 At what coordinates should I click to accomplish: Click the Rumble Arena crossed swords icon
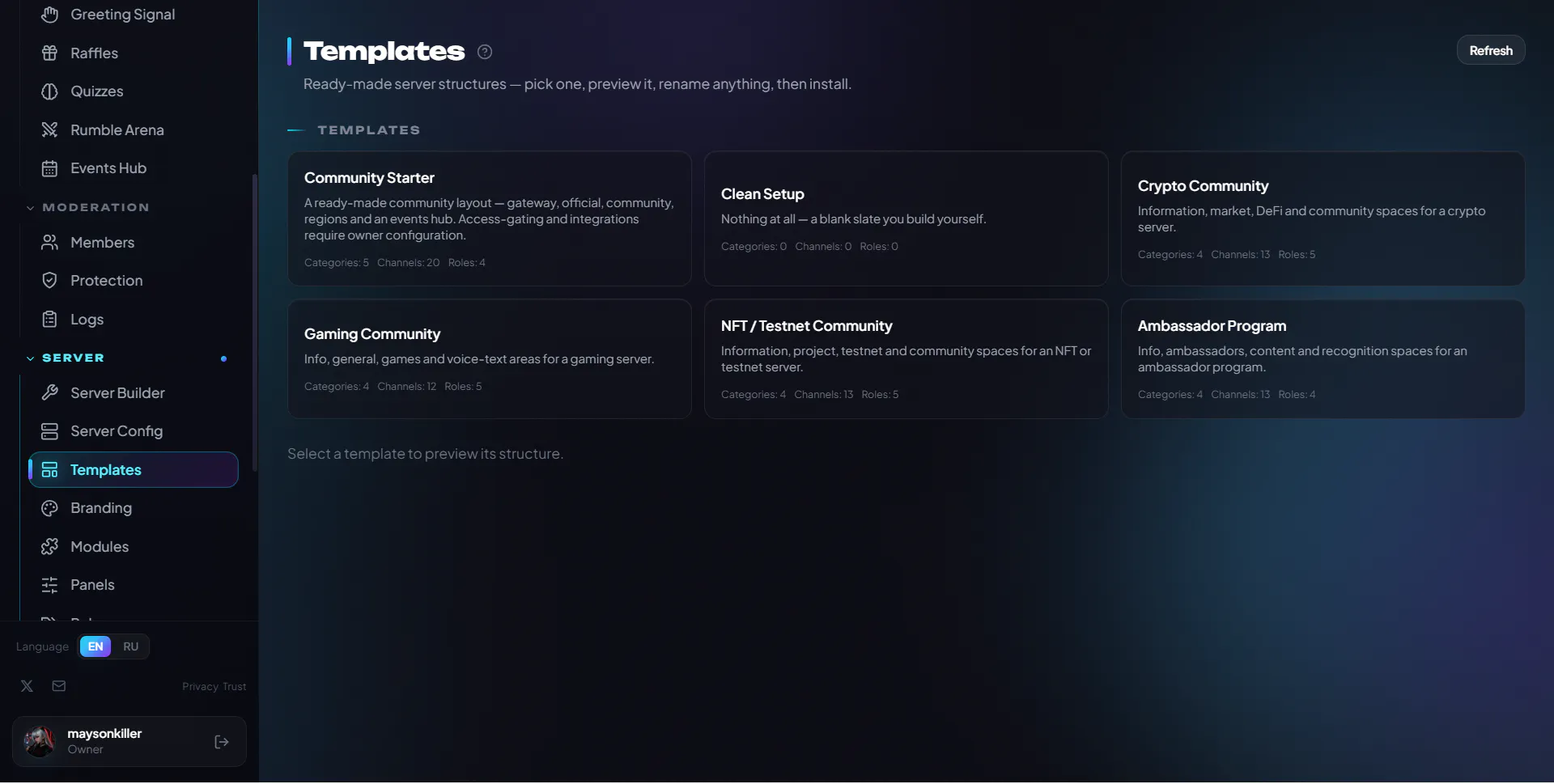pyautogui.click(x=49, y=130)
